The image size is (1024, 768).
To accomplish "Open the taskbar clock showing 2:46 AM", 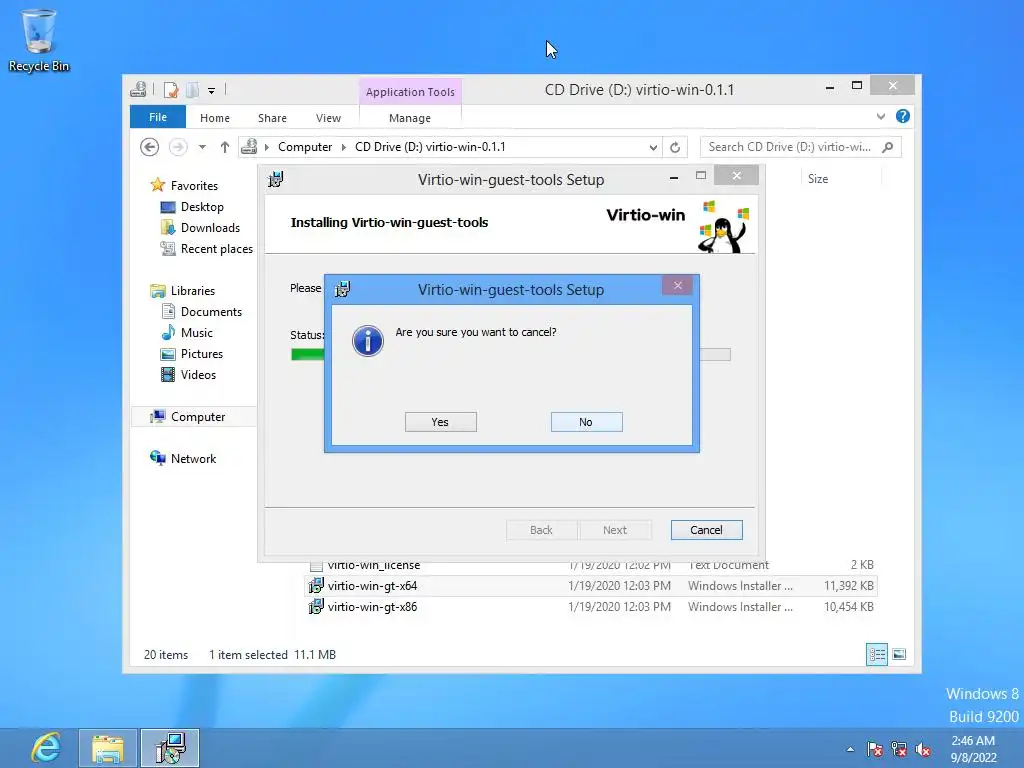I will 973,749.
